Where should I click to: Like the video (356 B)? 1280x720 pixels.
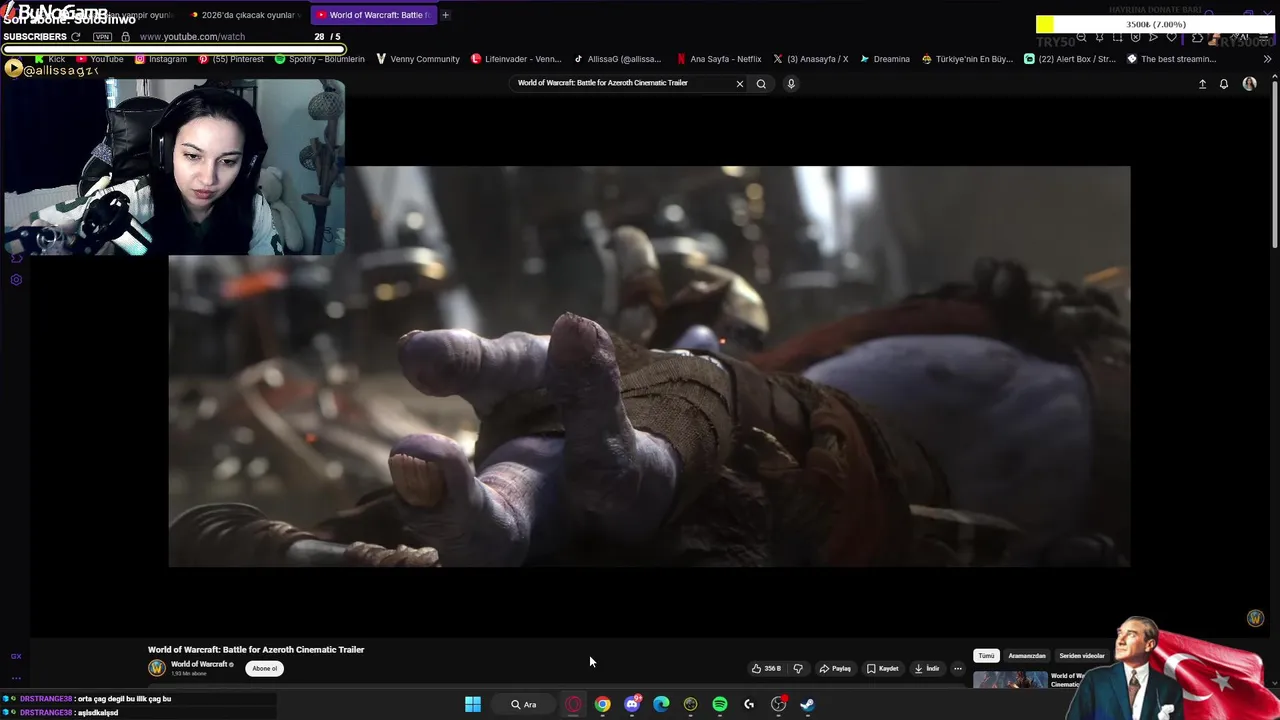click(x=767, y=668)
